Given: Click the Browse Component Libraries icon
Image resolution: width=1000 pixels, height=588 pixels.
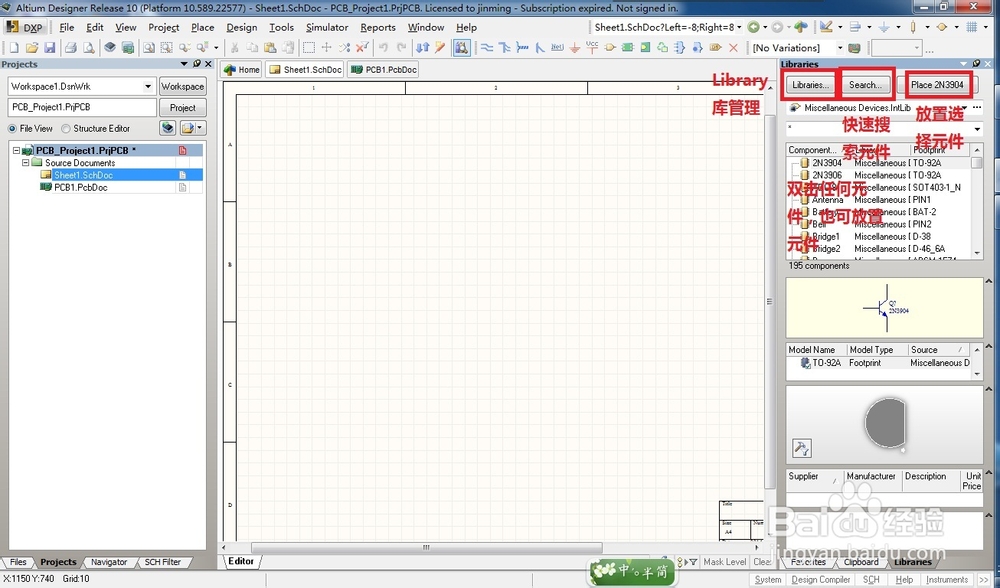Looking at the screenshot, I should 461,48.
